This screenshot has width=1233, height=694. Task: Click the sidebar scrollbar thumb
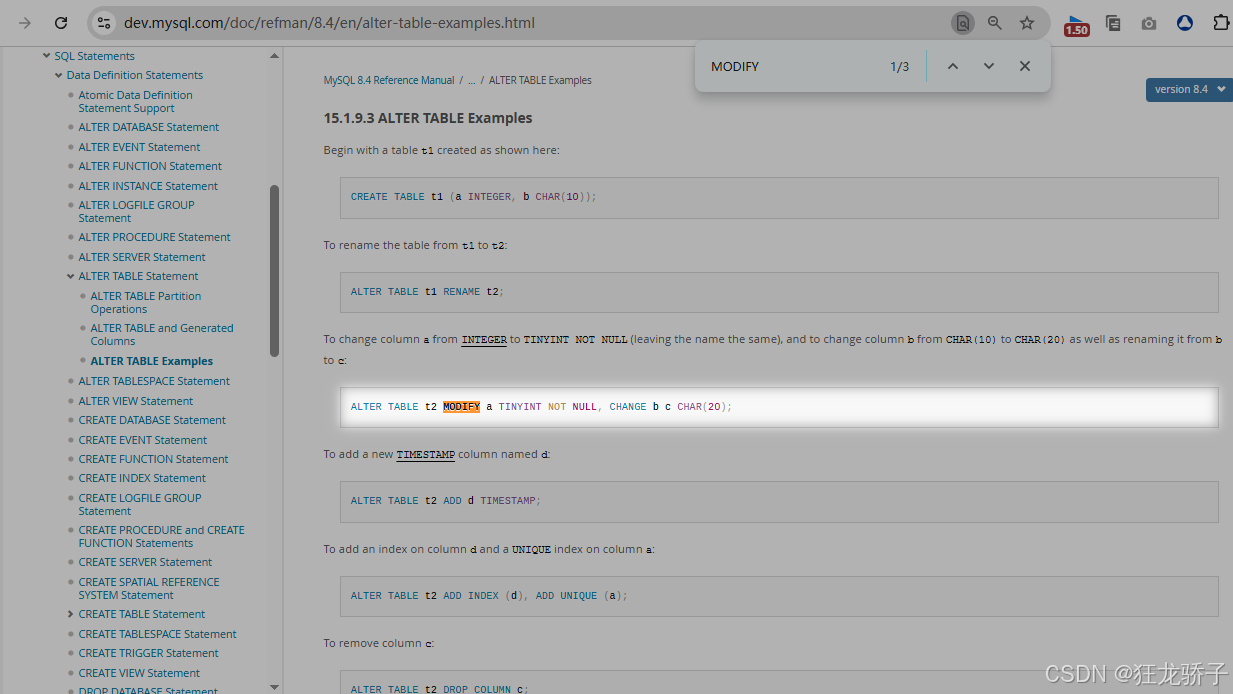coord(274,270)
